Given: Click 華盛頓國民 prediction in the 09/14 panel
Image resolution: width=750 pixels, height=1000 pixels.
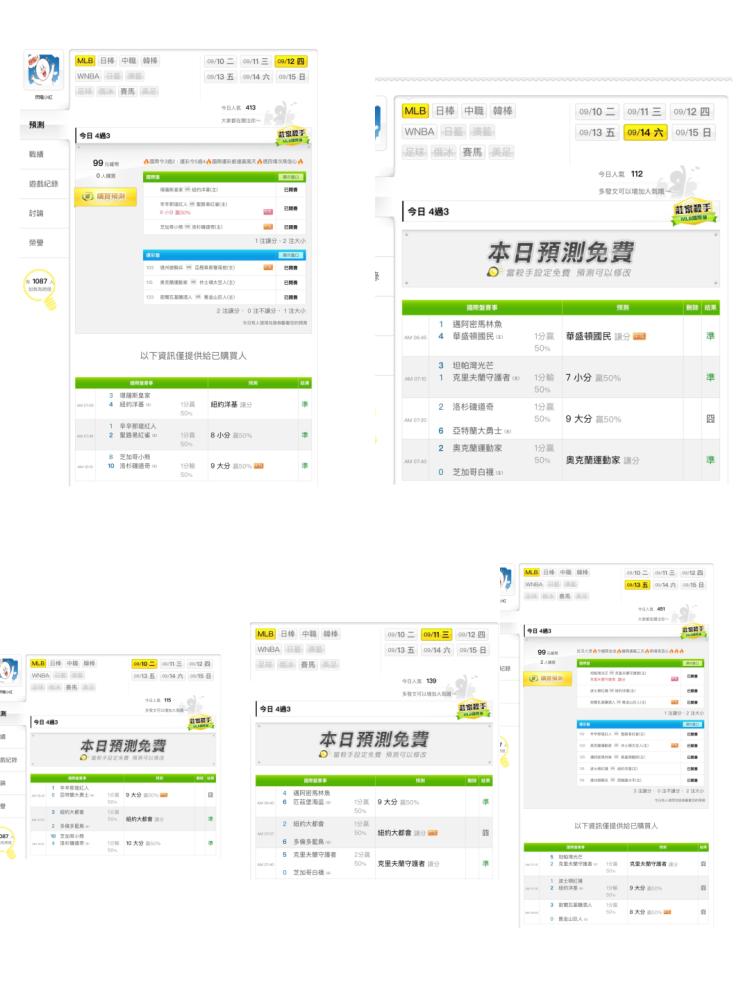Looking at the screenshot, I should click(x=588, y=336).
